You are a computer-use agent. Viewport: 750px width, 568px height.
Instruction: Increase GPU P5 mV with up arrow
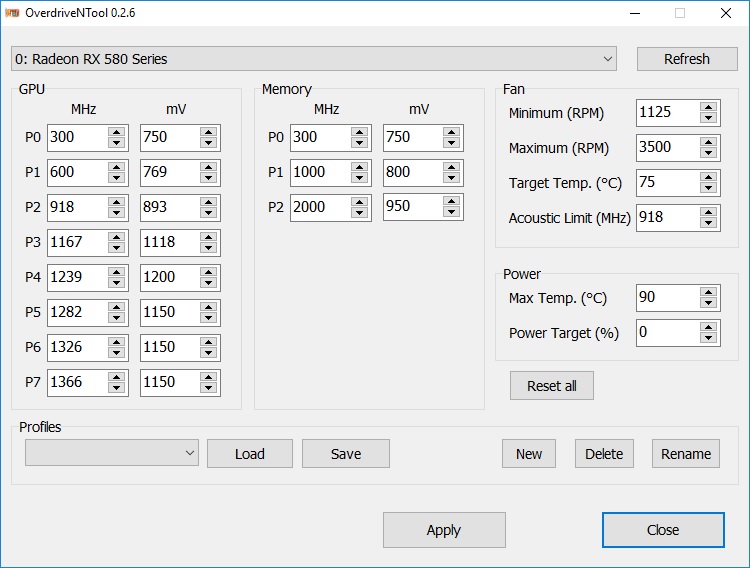coord(209,307)
